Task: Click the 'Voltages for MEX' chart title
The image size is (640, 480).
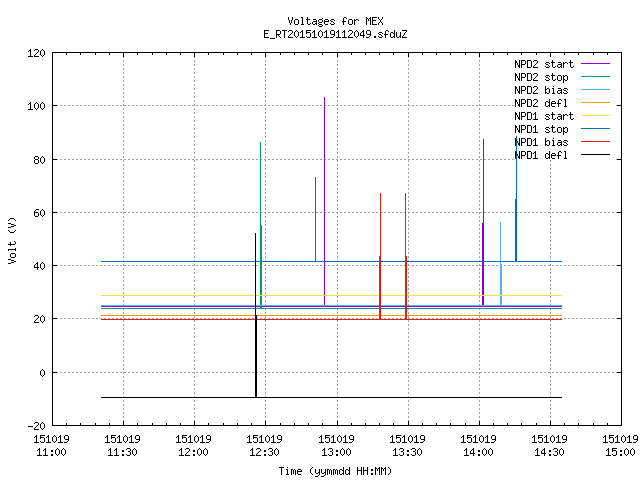Action: [x=335, y=21]
